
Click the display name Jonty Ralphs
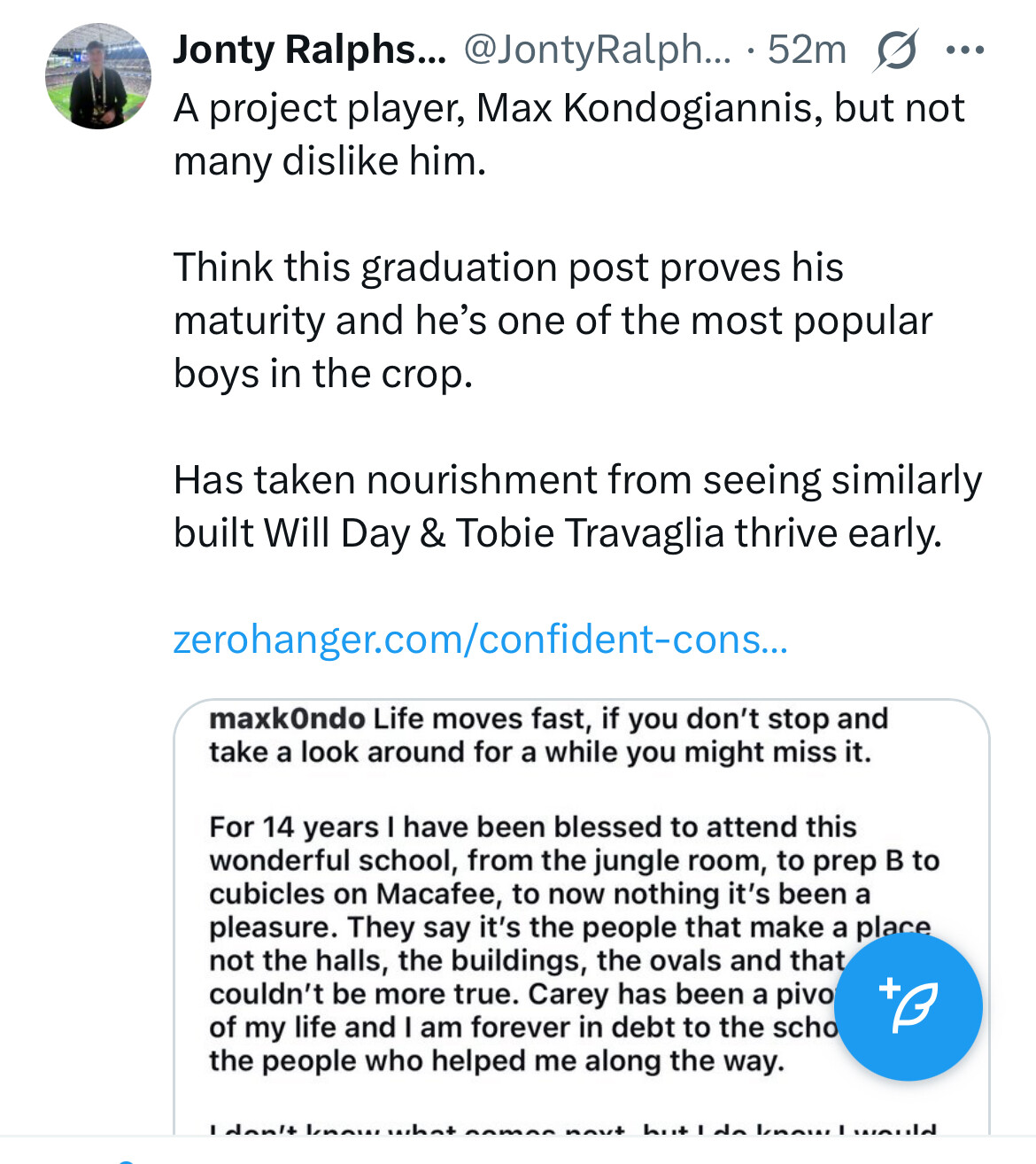point(310,50)
